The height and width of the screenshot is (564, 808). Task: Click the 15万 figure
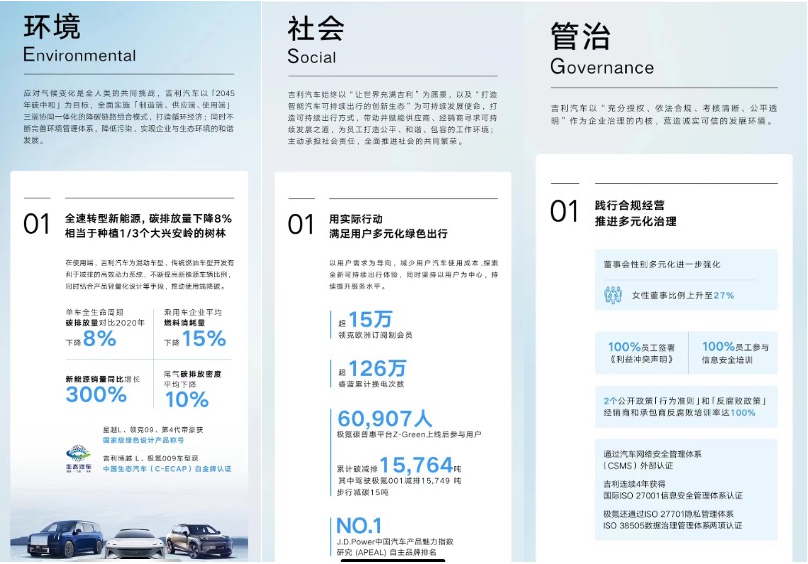371,320
